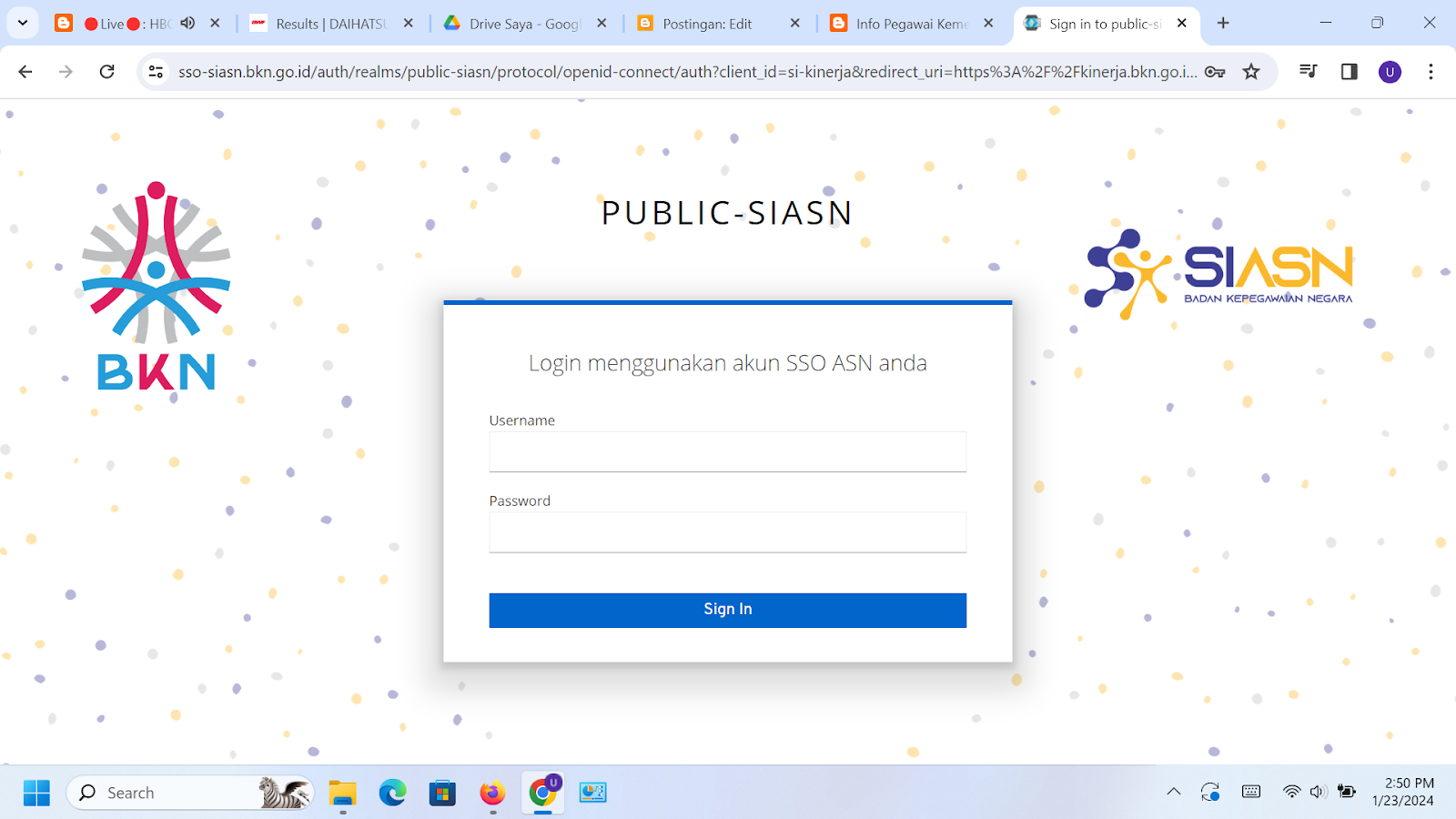Close the Live HBO tab
This screenshot has height=819, width=1456.
click(x=215, y=24)
